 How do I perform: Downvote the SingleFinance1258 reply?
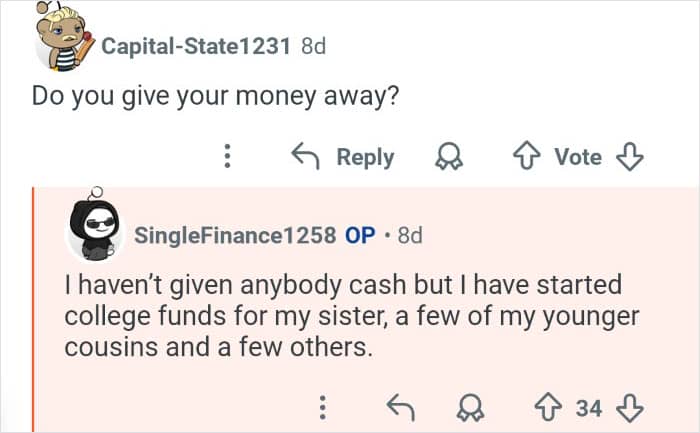(x=629, y=407)
